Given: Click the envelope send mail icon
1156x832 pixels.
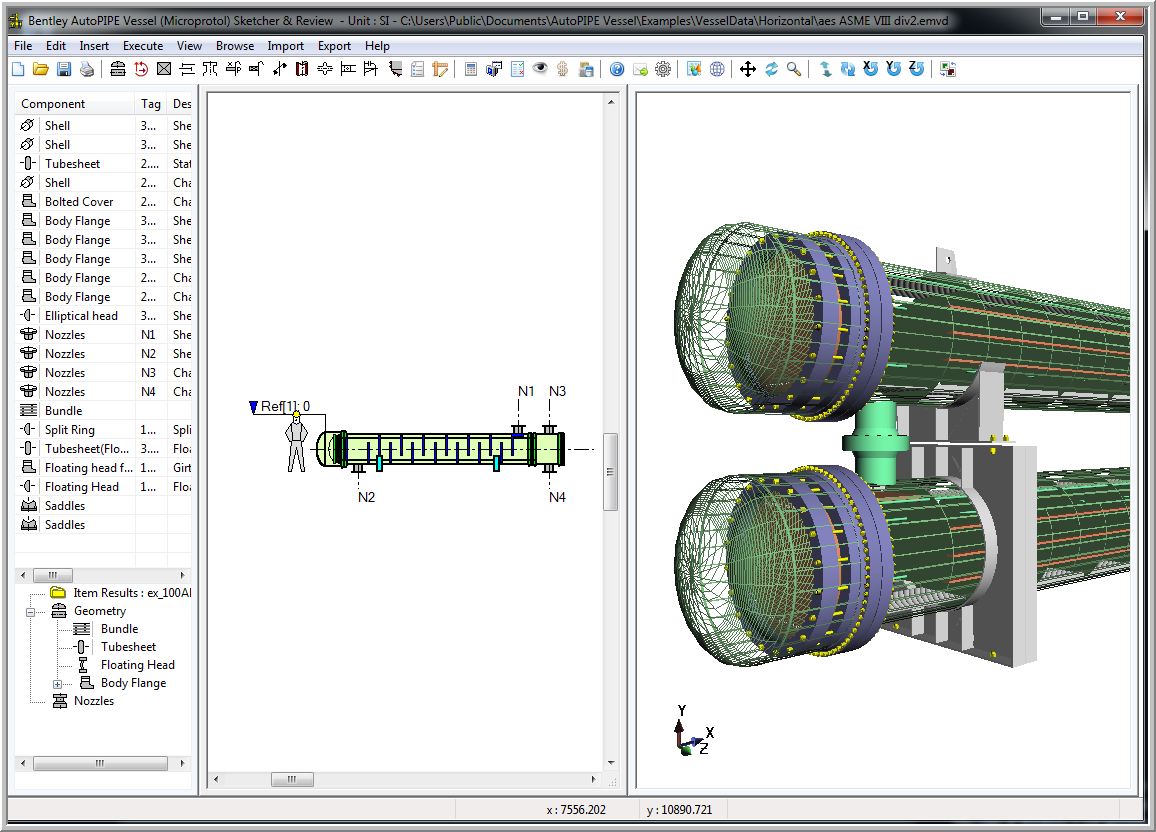Looking at the screenshot, I should point(640,69).
